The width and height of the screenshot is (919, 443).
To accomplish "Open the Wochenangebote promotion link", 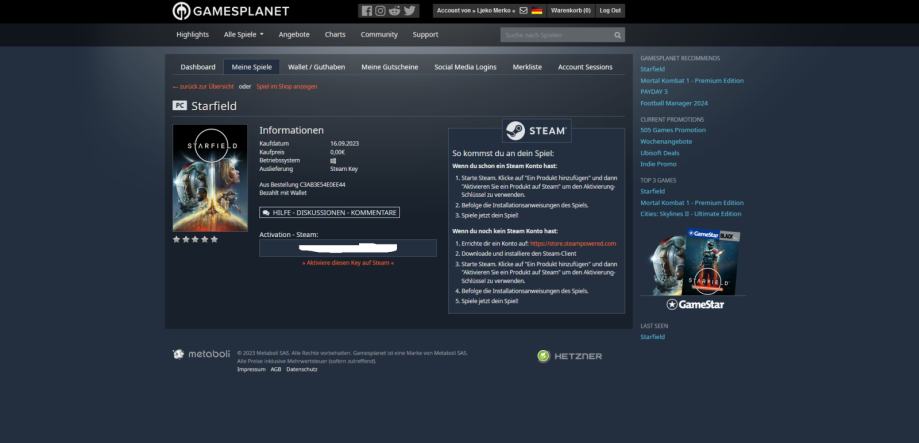I will click(666, 142).
